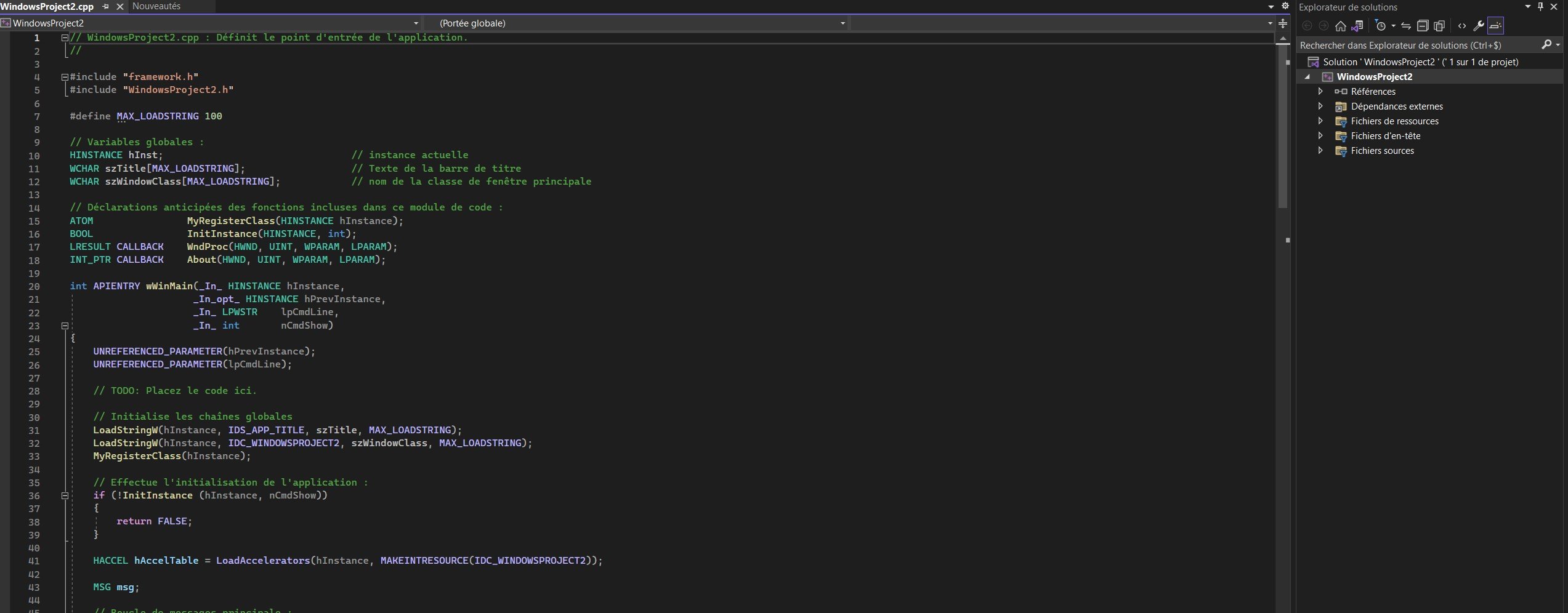Open the editor tab list dropdown arrow
Screen dimensions: 1568x613
coord(1271,7)
